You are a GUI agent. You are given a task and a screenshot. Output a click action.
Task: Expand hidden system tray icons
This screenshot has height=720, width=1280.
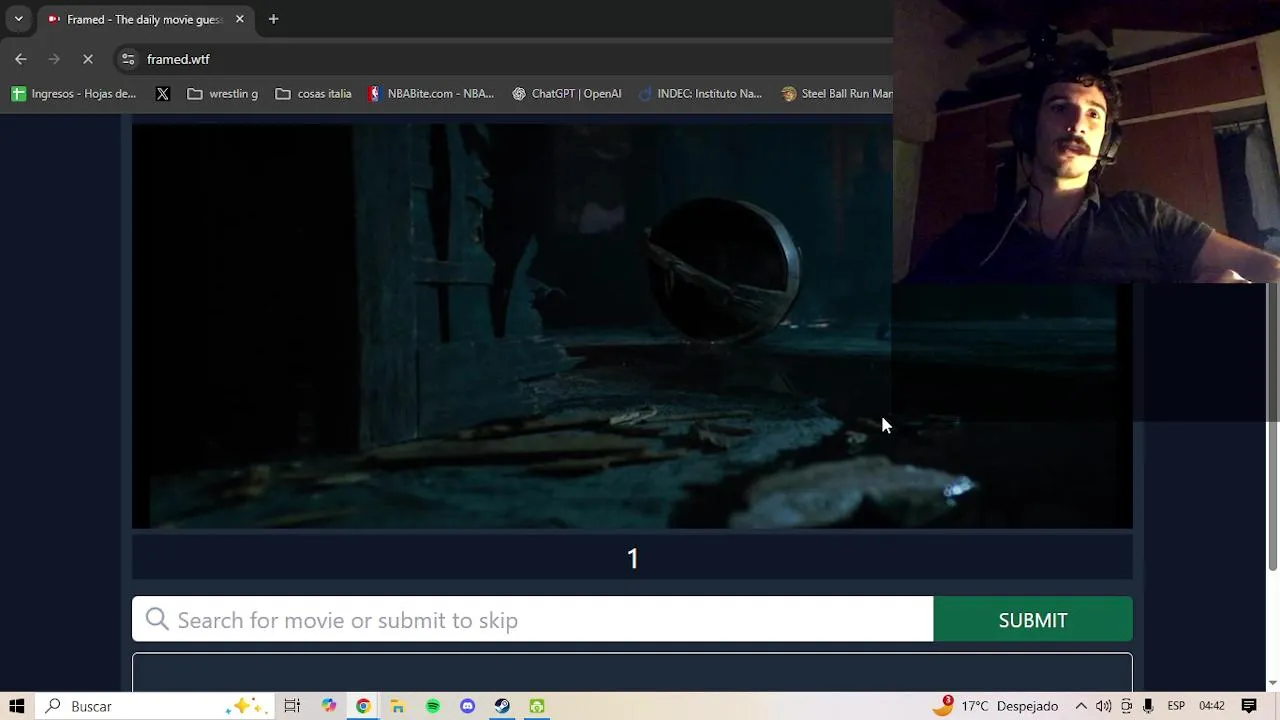(1081, 706)
